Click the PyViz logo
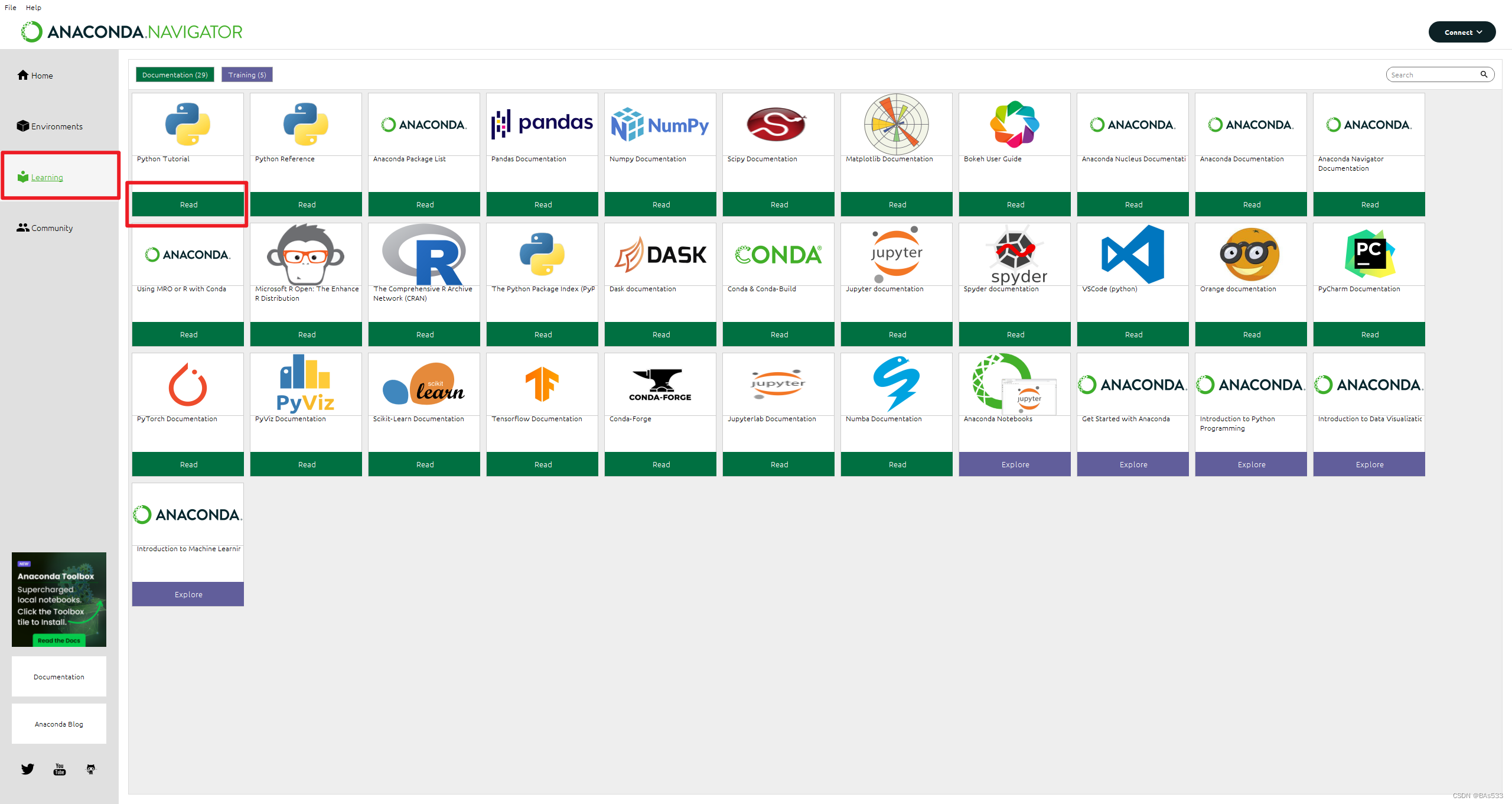This screenshot has width=1512, height=804. pos(305,383)
